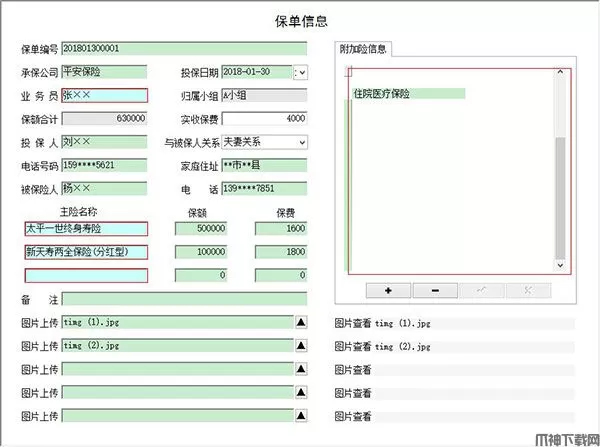Click the 实收保费 field 4000
This screenshot has width=600, height=447.
(264, 119)
